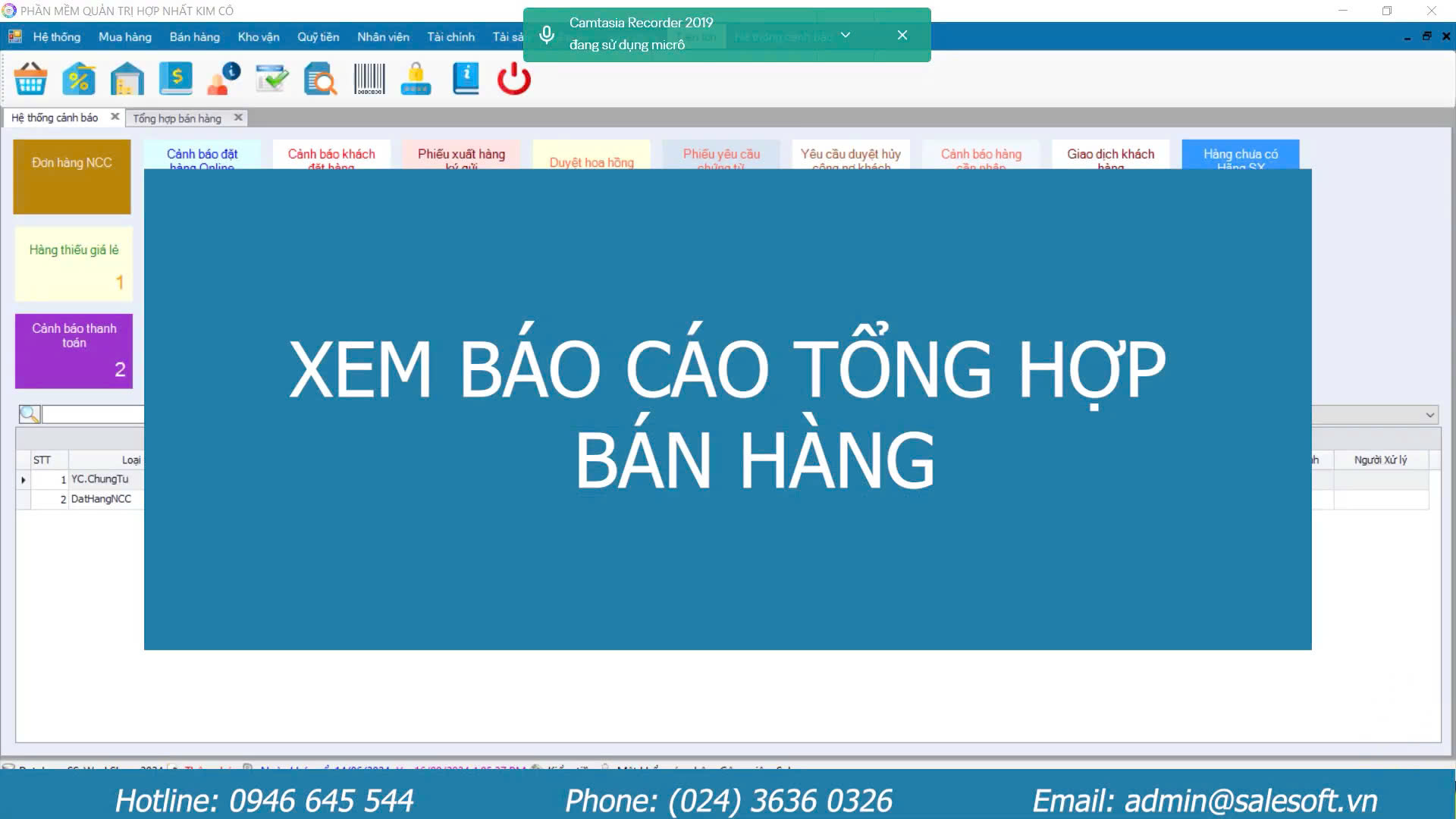
Task: Click the Phiếu yêu cầu chứng từ tile
Action: [721, 155]
